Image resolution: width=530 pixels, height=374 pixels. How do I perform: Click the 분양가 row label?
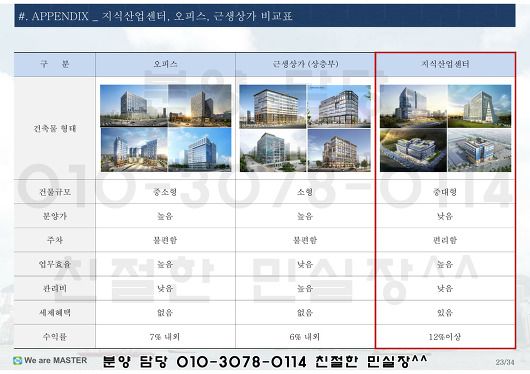click(55, 216)
